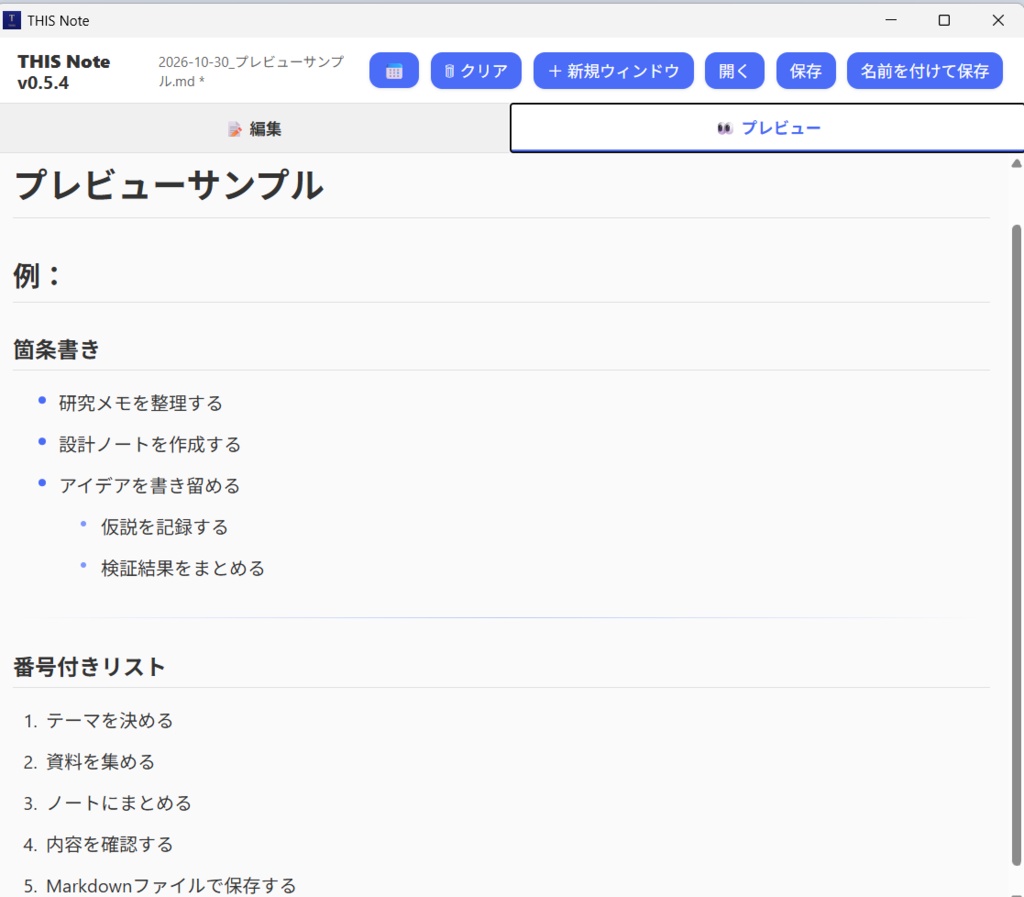This screenshot has height=897, width=1024.
Task: Click the vertical scrollbar thumb
Action: (x=1016, y=545)
